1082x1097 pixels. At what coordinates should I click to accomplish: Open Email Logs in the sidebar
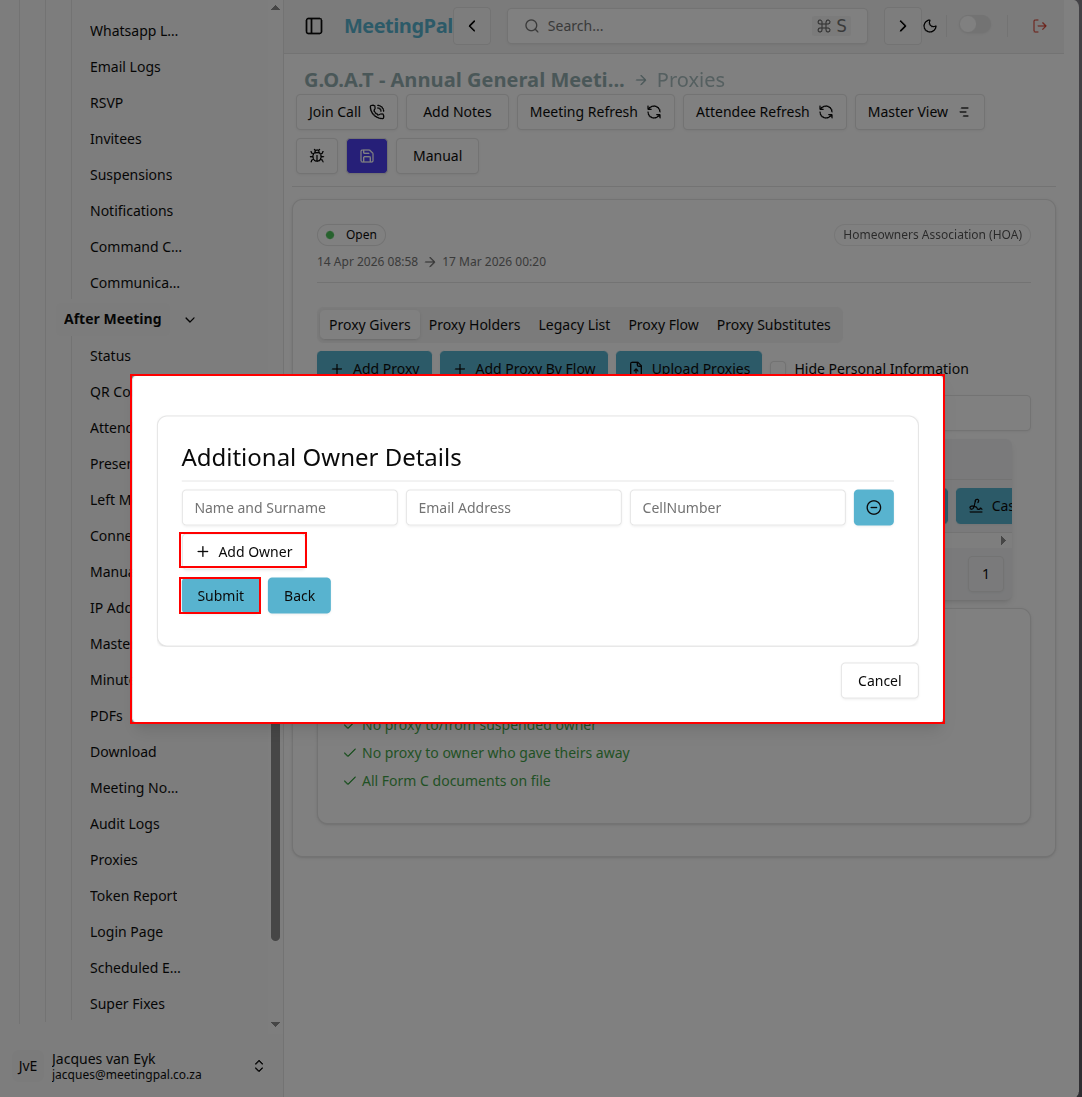[x=125, y=67]
